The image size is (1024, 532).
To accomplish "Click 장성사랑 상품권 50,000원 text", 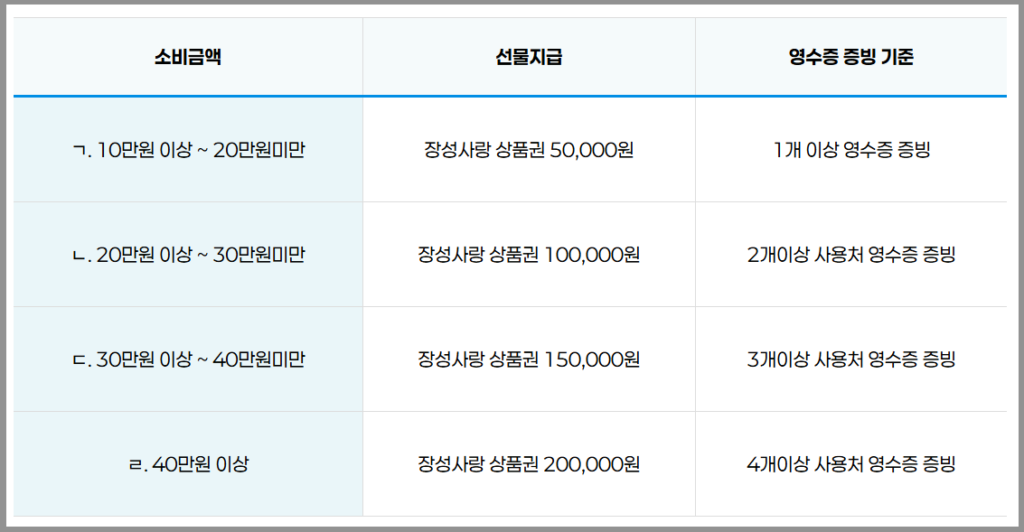I will point(529,150).
